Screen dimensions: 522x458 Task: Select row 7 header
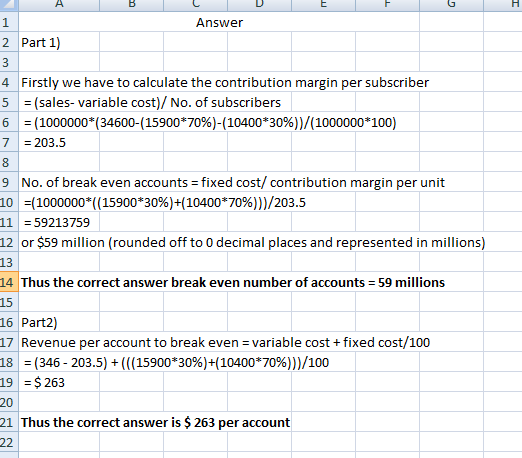9,142
